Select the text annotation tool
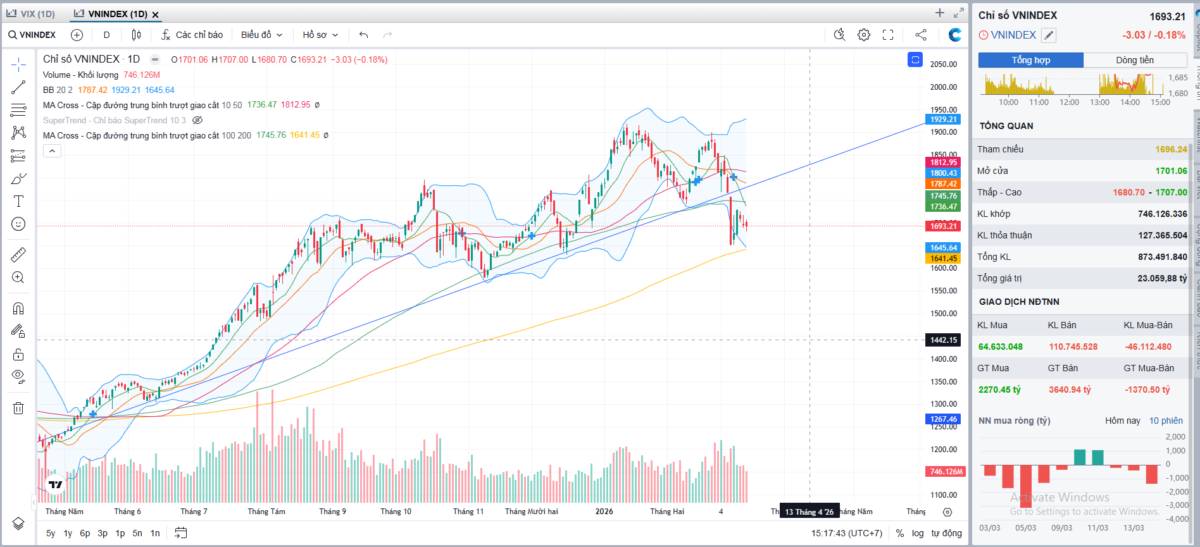This screenshot has width=1200, height=547. pyautogui.click(x=18, y=200)
